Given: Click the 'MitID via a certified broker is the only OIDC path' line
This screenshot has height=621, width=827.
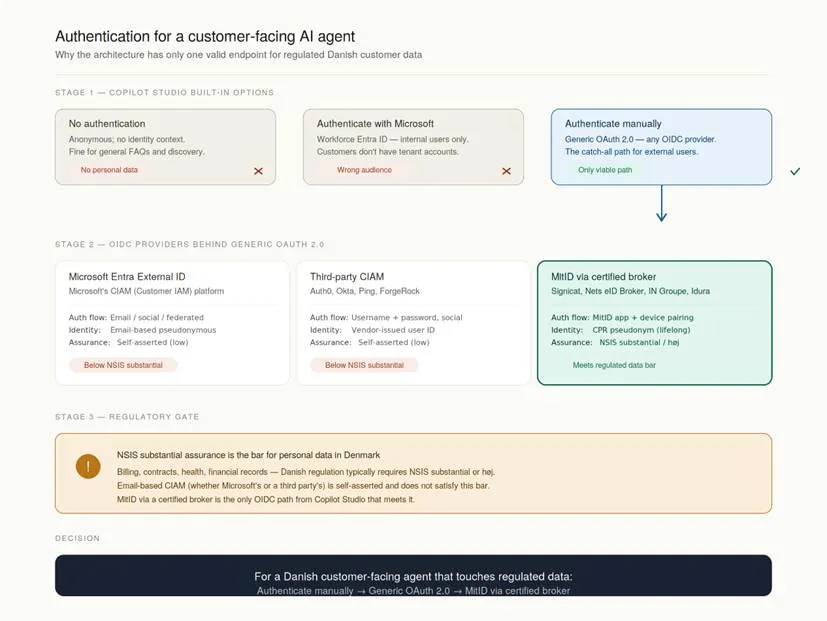Looking at the screenshot, I should (266, 500).
